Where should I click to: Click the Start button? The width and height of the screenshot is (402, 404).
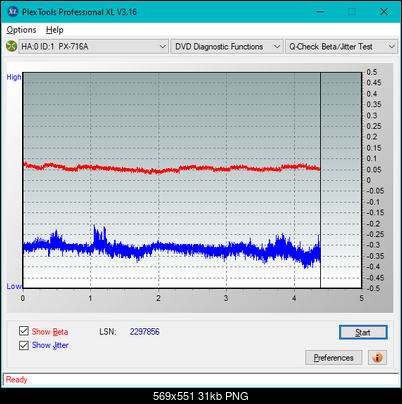[363, 332]
